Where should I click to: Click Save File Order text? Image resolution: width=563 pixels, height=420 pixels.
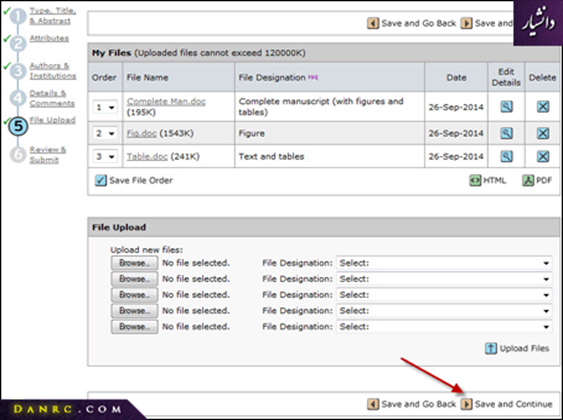click(141, 180)
